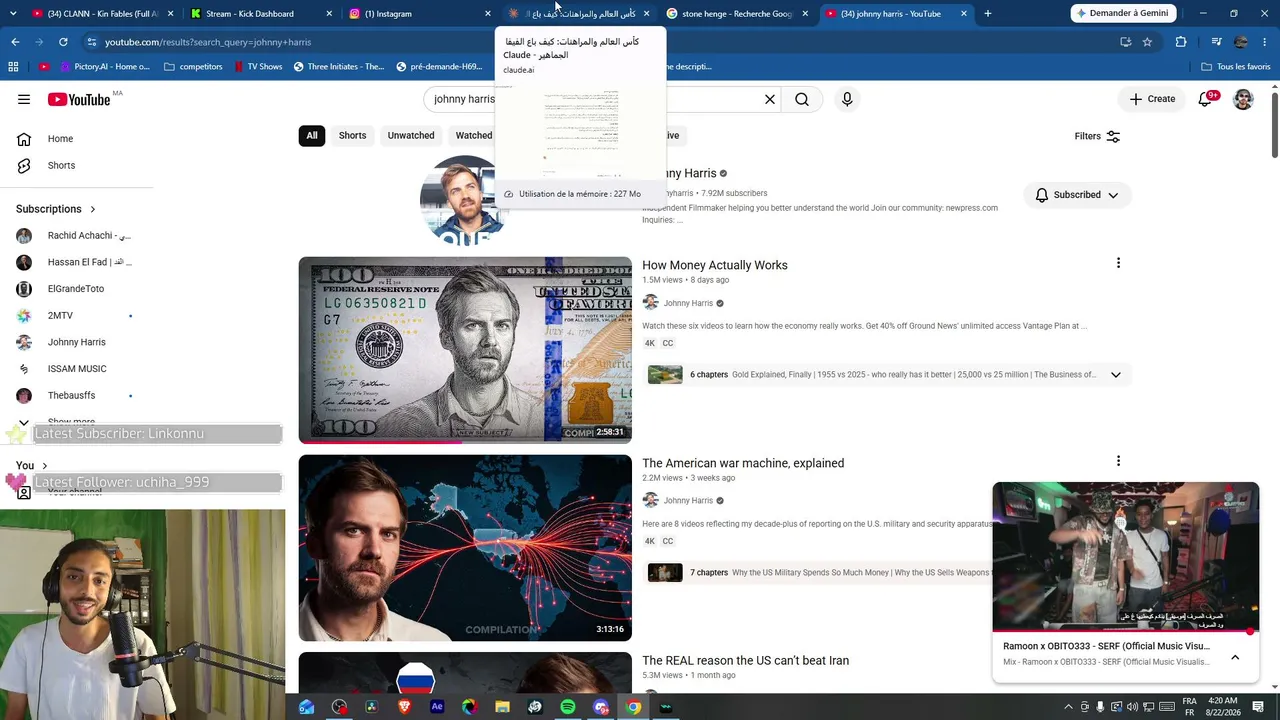Open the Ramoon x OBITO333 mini player video

coord(1125,557)
